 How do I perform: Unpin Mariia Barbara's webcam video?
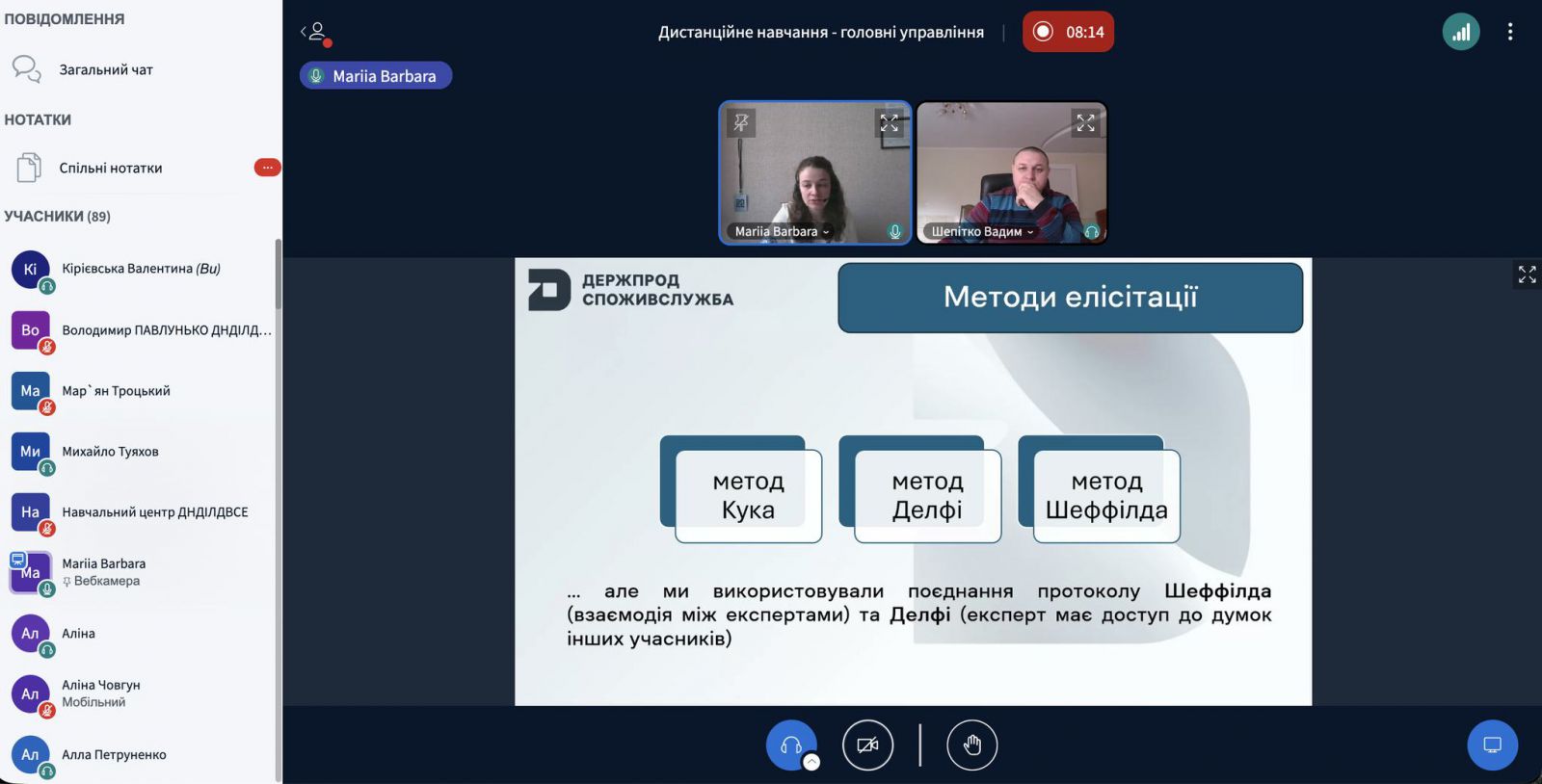740,122
